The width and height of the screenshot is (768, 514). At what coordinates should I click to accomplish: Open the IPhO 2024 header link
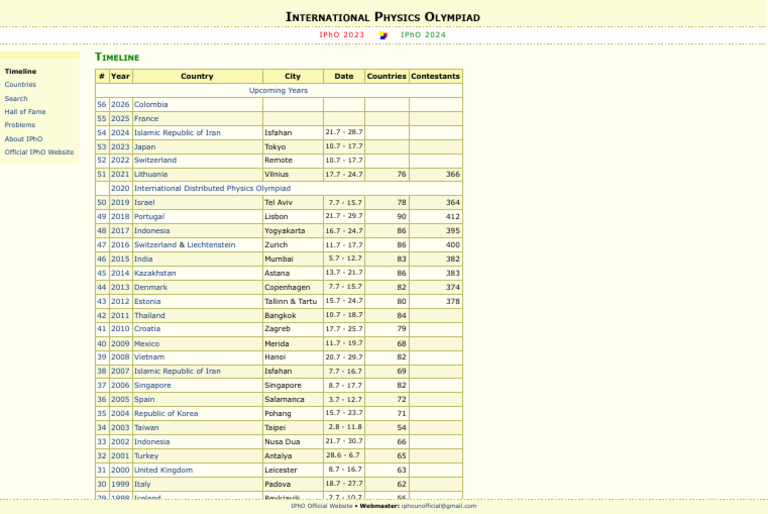pos(423,35)
